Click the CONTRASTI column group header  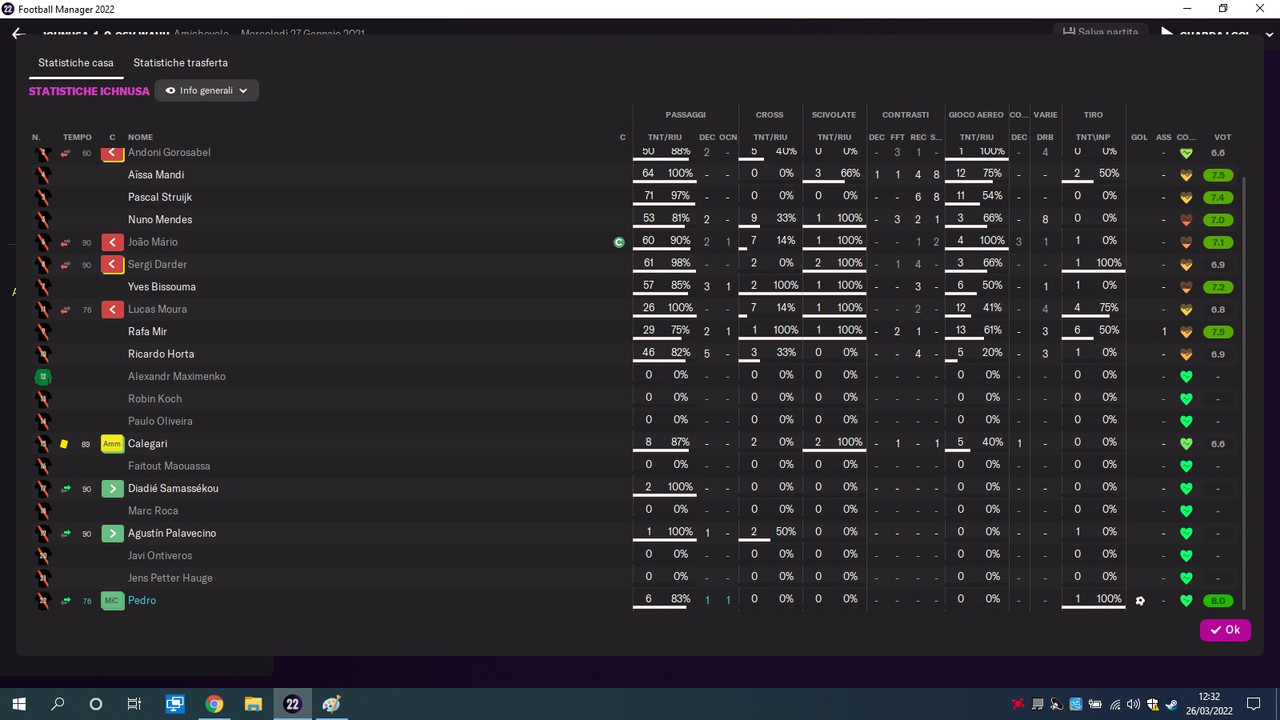coord(906,115)
